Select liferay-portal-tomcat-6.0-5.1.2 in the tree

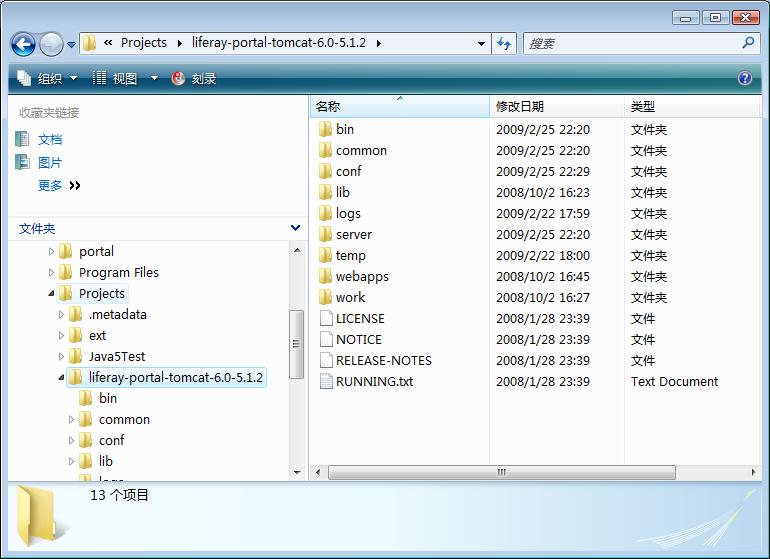coord(176,377)
